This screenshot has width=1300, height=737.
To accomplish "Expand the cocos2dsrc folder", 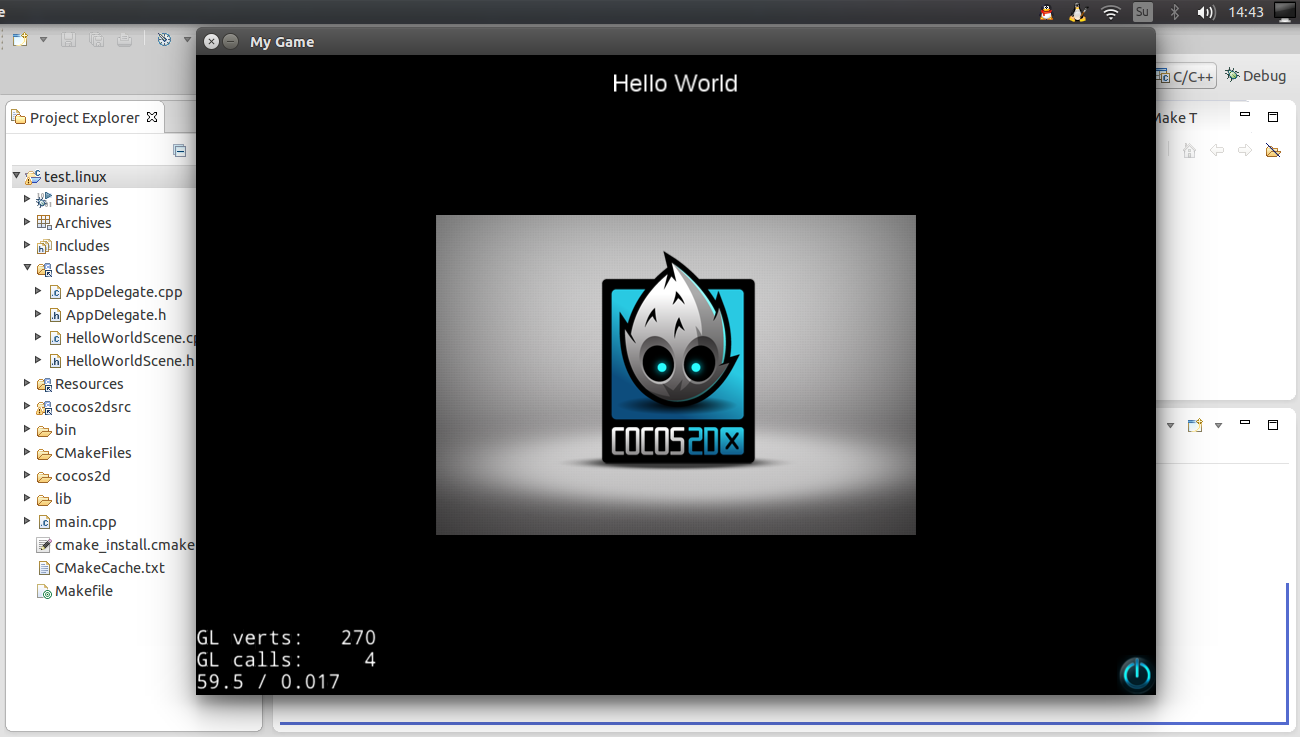I will point(27,406).
